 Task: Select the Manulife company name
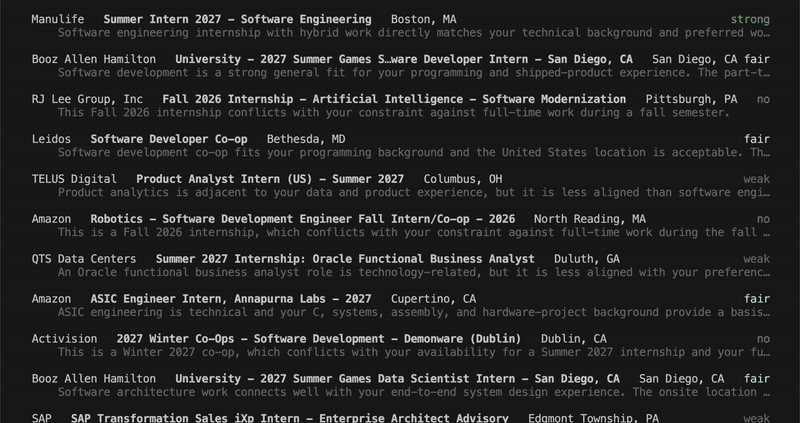[x=58, y=19]
